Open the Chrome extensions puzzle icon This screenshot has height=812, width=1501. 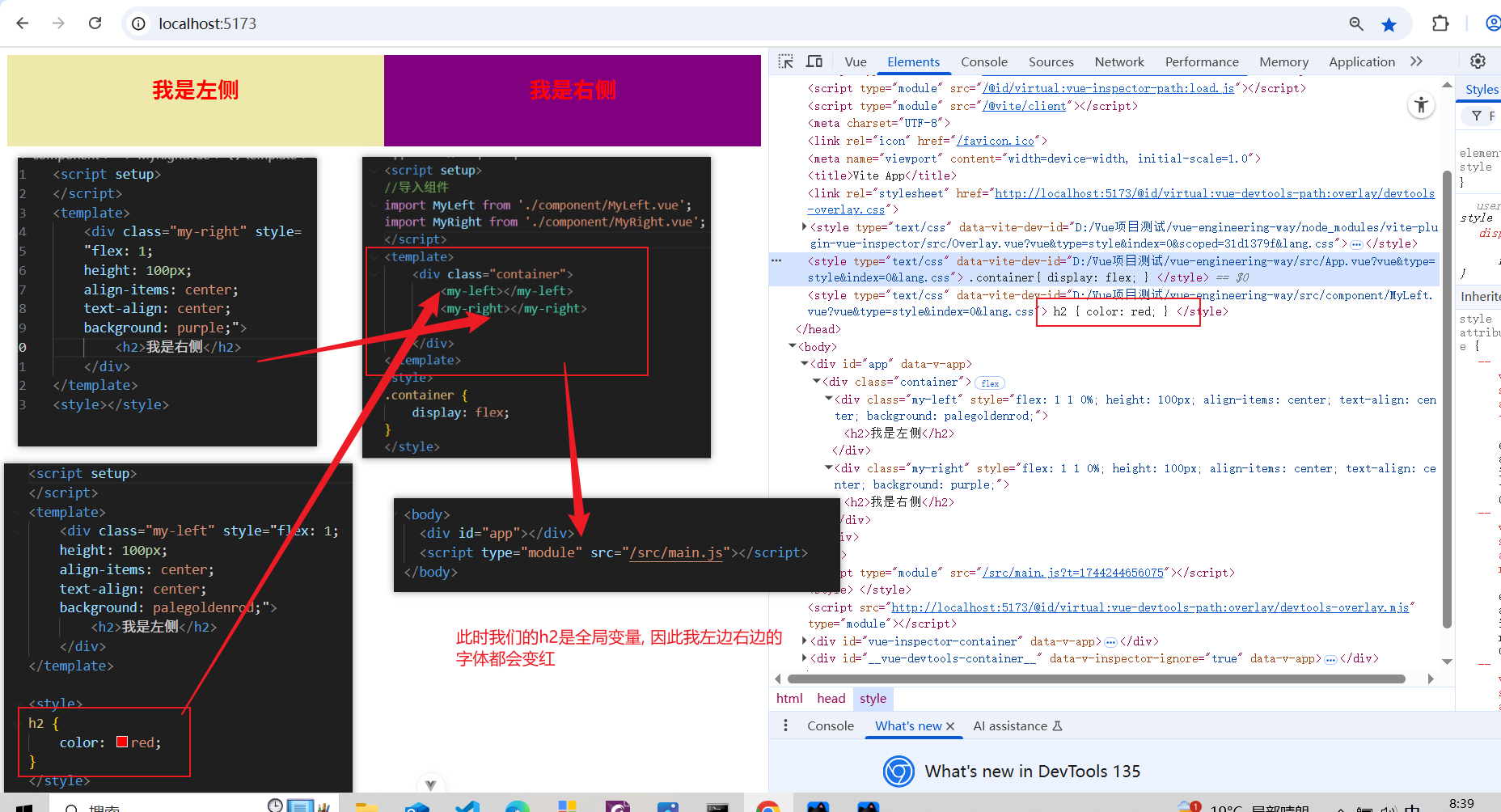(1440, 23)
